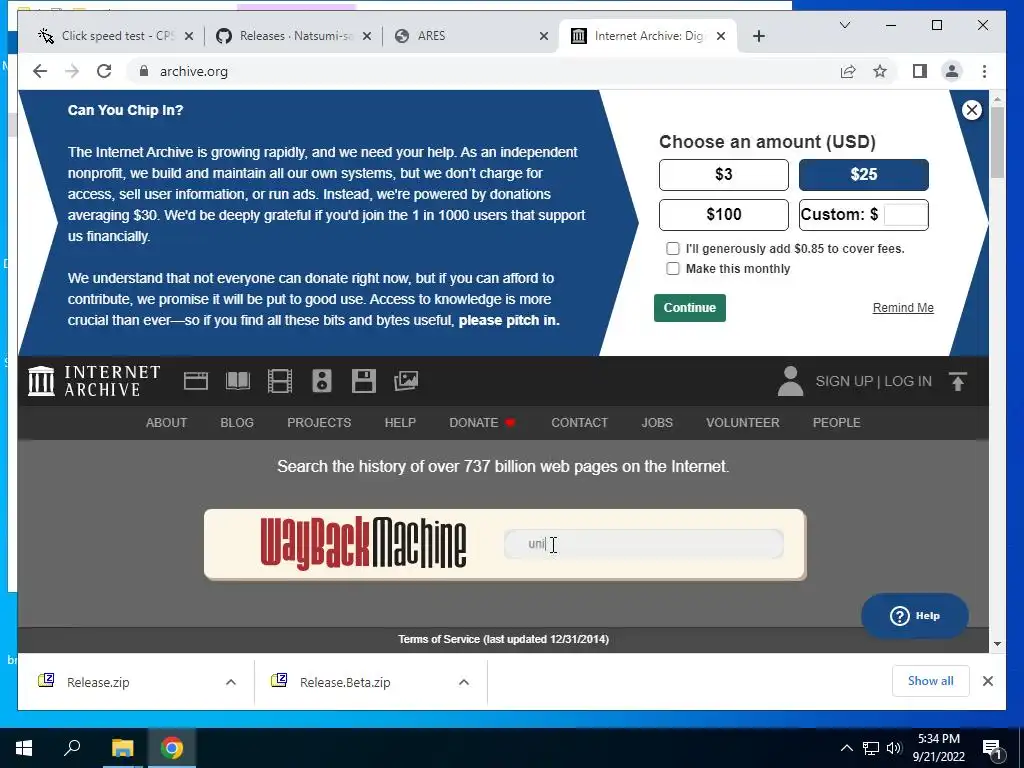Select the $25 donation amount
This screenshot has height=768, width=1024.
863,174
